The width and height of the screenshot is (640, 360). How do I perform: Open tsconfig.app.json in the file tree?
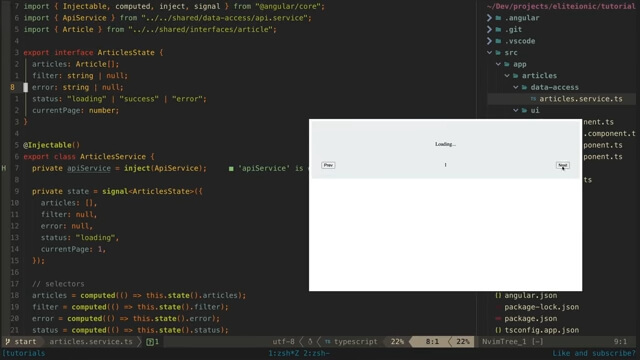pyautogui.click(x=542, y=330)
